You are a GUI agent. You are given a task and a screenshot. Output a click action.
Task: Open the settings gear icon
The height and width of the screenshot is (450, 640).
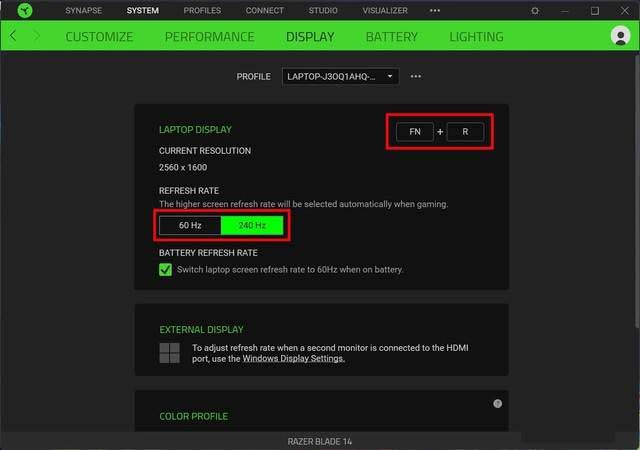(535, 11)
